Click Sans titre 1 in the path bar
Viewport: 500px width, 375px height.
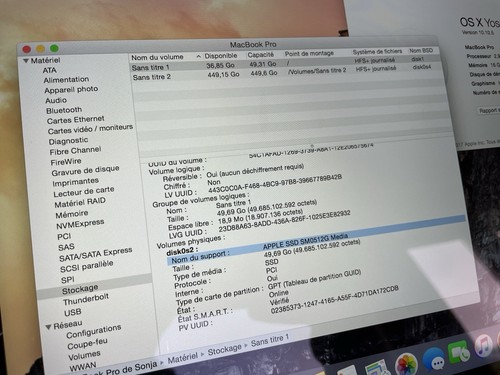point(269,340)
